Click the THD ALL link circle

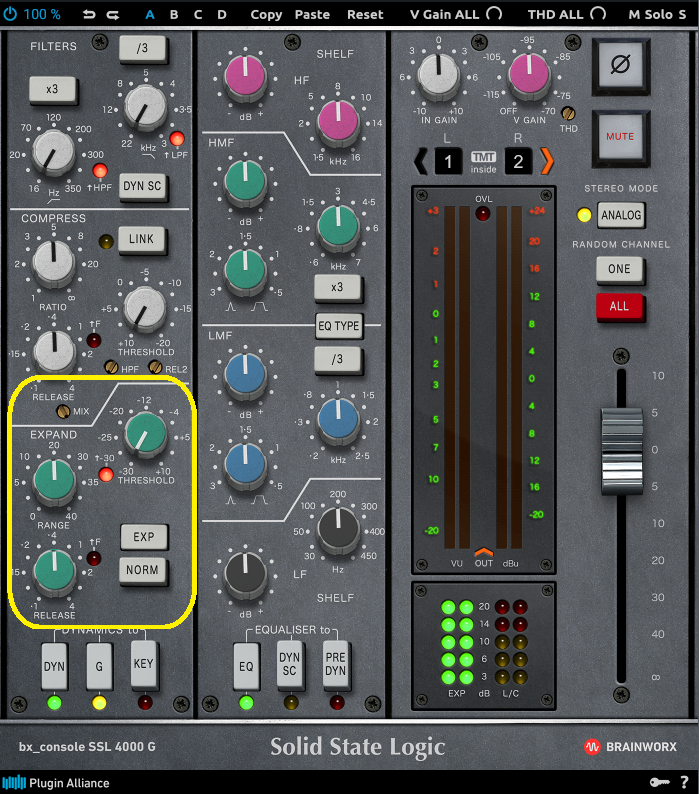598,13
